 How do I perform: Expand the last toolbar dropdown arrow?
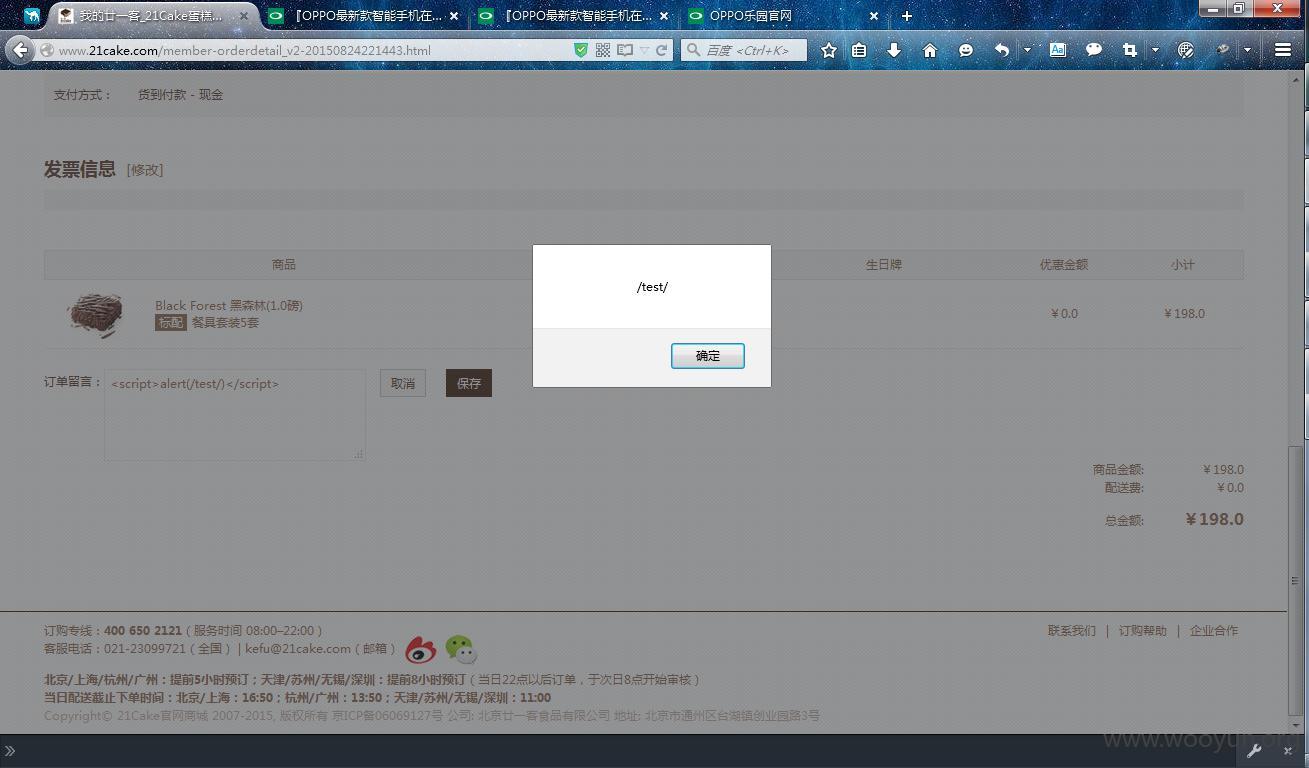[1247, 50]
